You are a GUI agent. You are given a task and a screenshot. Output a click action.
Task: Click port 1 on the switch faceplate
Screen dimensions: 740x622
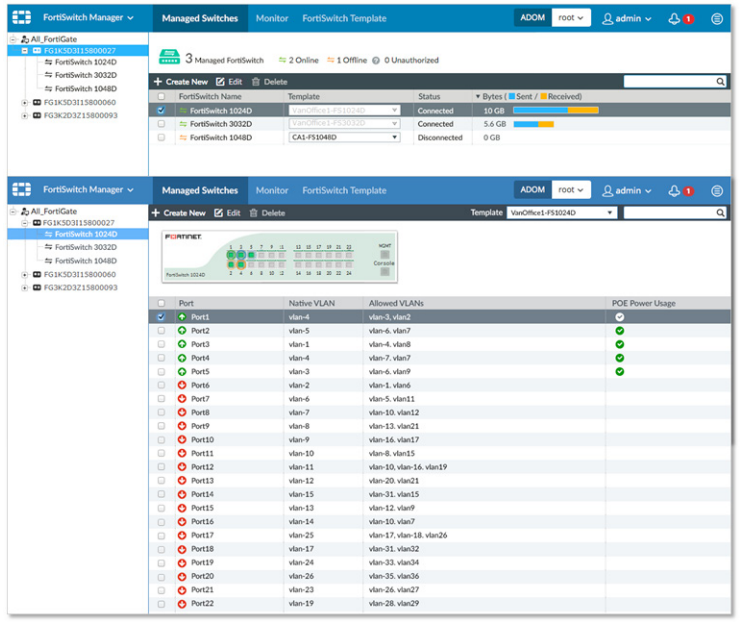[231, 255]
